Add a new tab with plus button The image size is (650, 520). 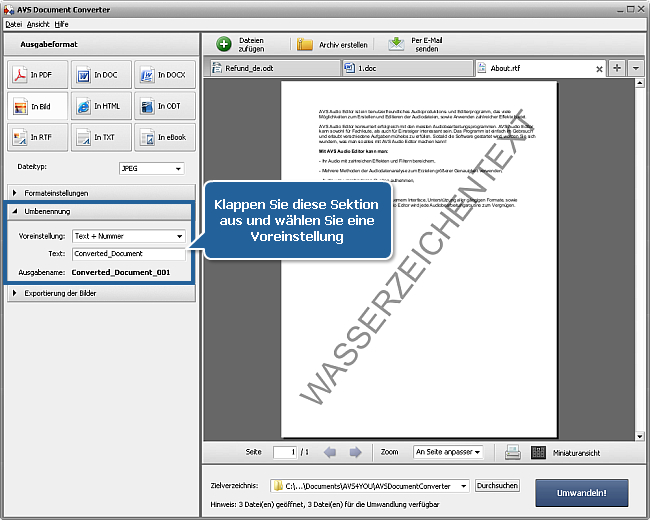617,68
